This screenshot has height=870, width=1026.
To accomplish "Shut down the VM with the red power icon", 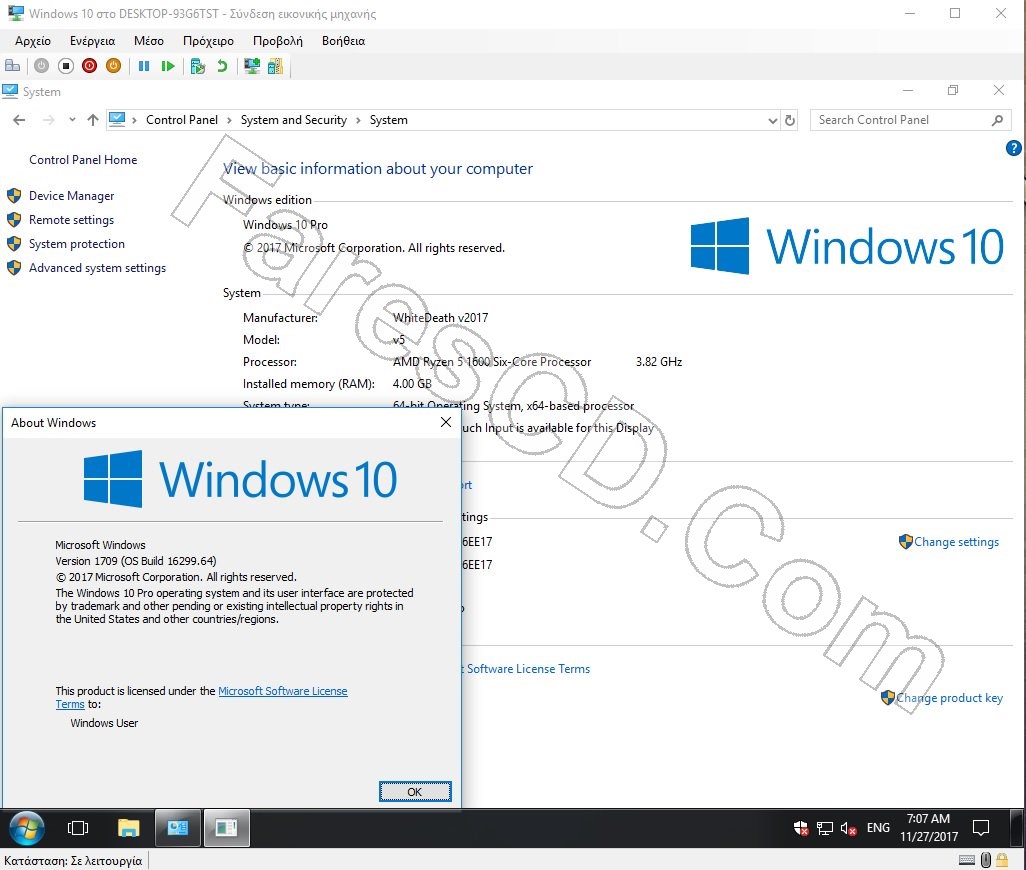I will 90,65.
